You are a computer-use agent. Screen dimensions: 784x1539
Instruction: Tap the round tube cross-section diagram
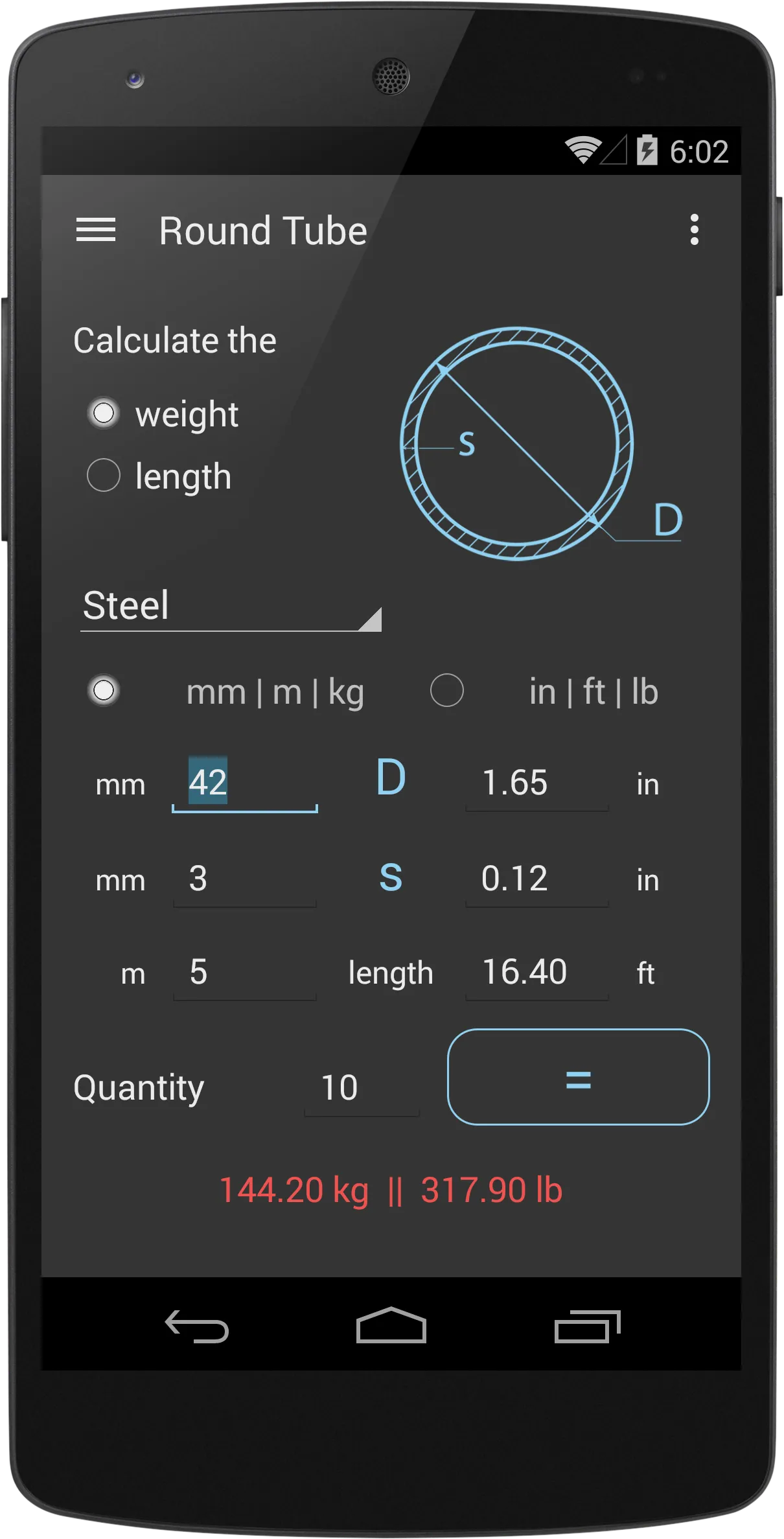tap(517, 444)
